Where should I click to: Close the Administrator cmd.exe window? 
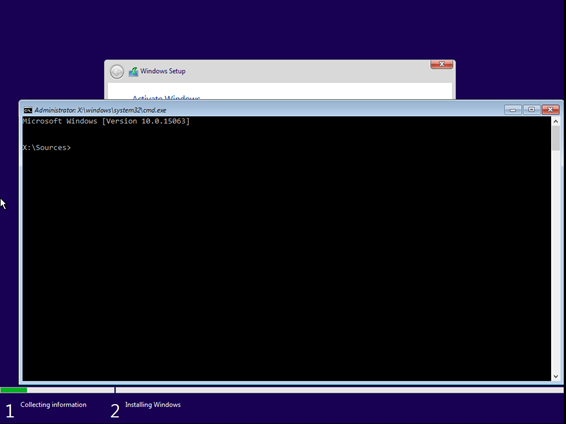(x=550, y=110)
